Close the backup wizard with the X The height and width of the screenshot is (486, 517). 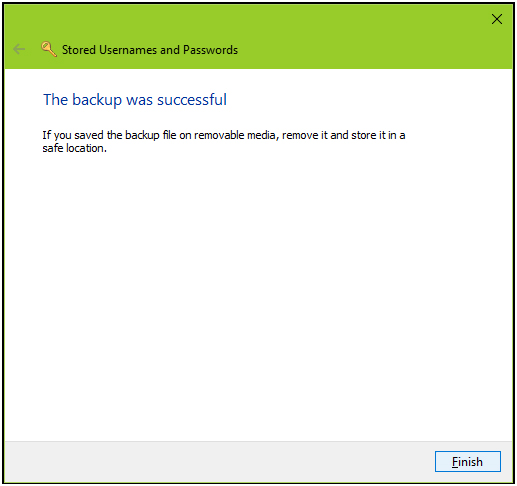(x=497, y=19)
